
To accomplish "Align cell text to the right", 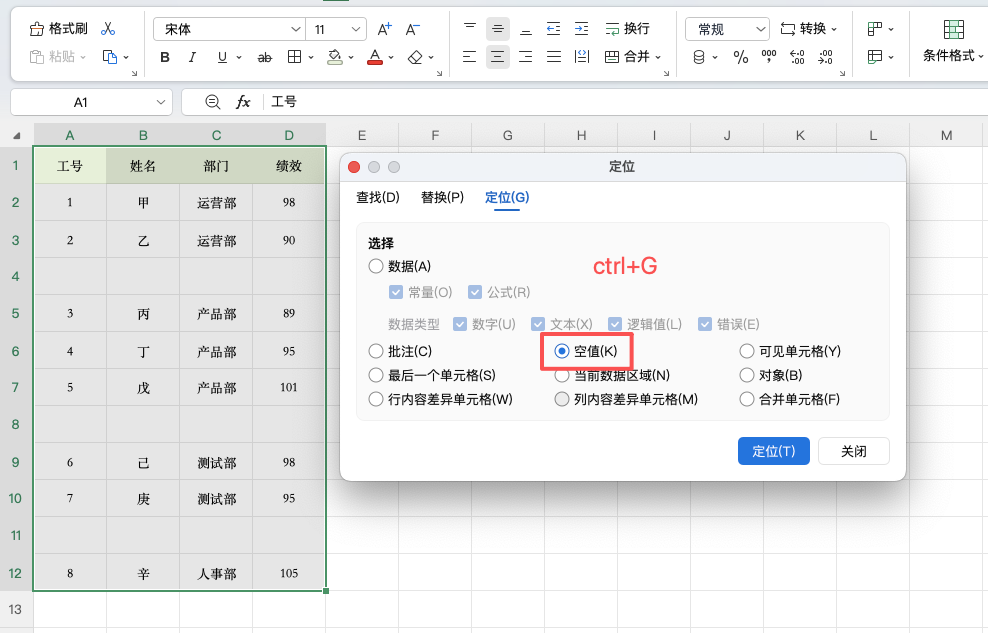I will point(526,57).
